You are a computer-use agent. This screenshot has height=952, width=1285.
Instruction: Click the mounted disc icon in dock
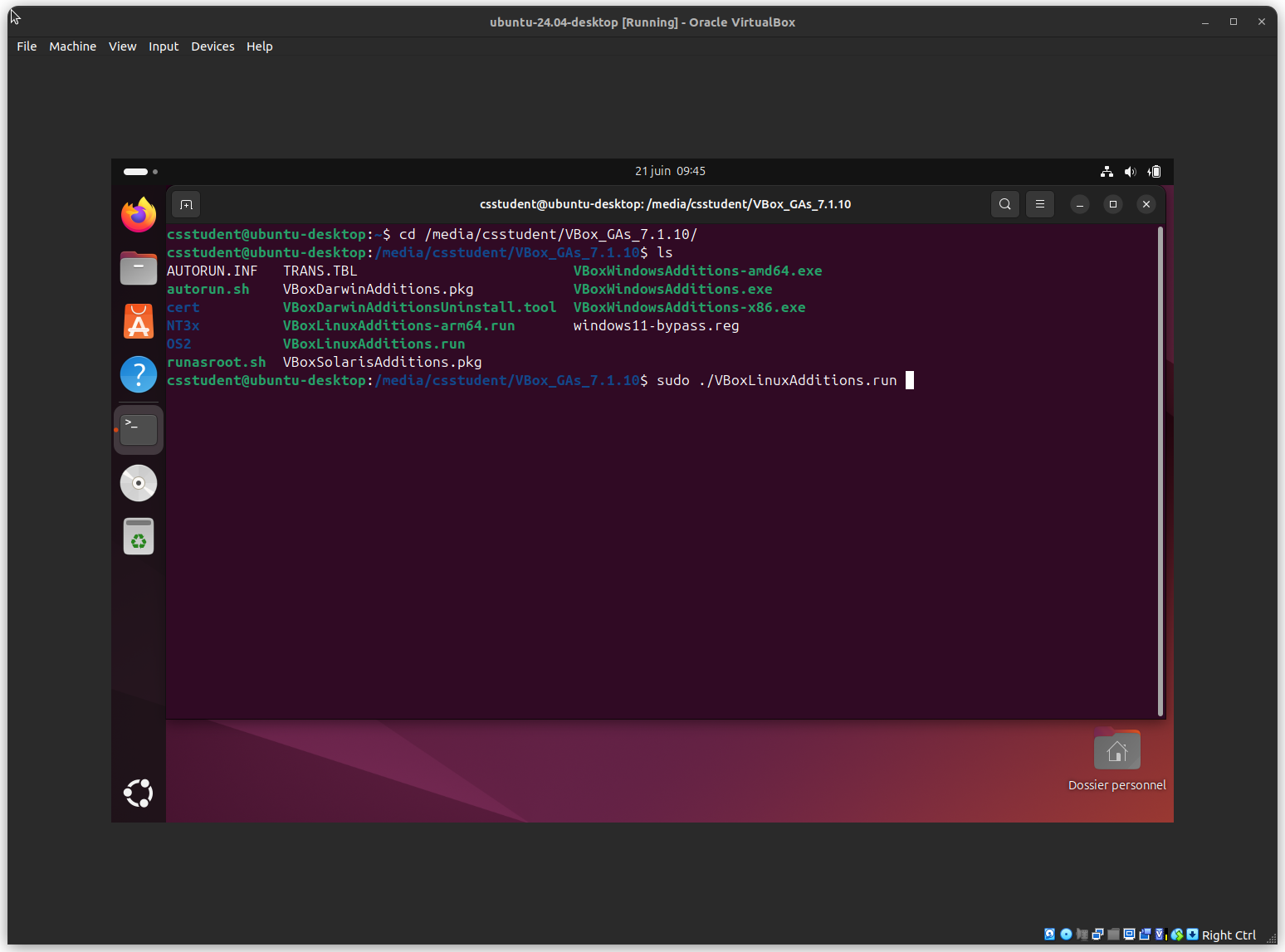coord(139,483)
